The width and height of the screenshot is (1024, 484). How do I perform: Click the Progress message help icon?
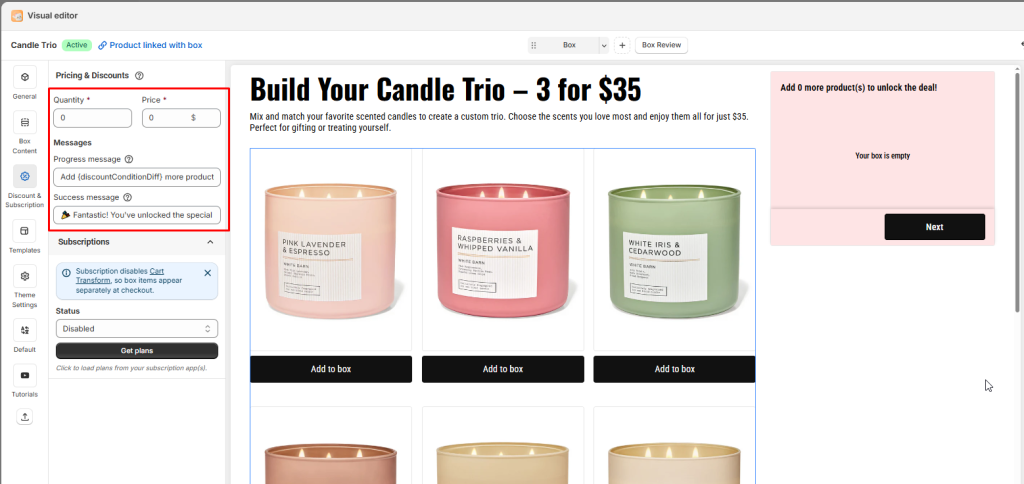pyautogui.click(x=129, y=159)
